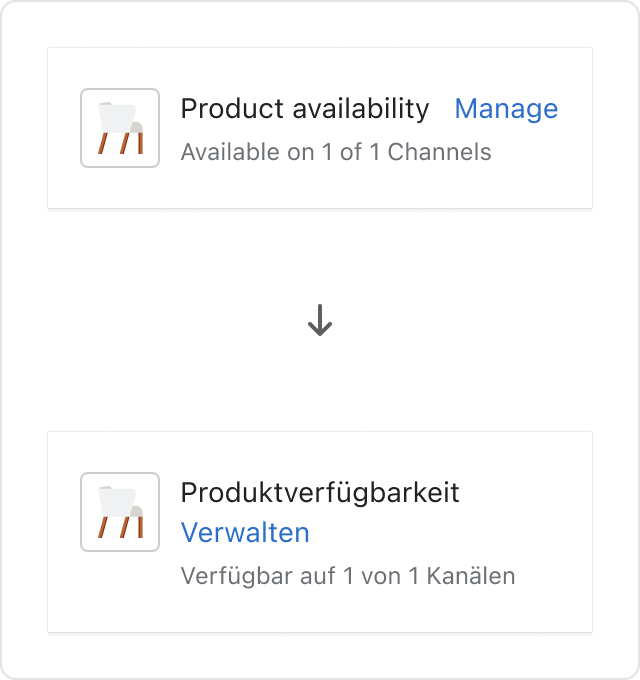640x680 pixels.
Task: Click the orange chair legs in the German card icon
Action: 121,527
